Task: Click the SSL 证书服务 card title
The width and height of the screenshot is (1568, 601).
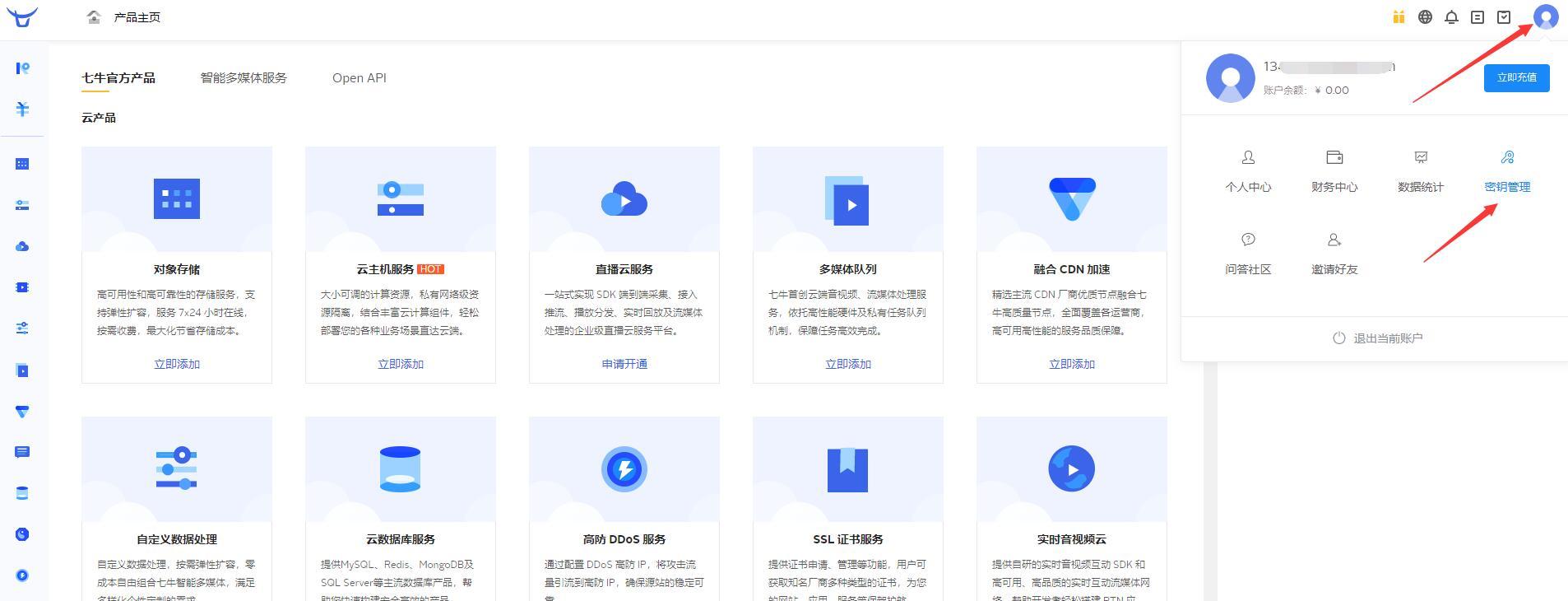Action: 848,539
